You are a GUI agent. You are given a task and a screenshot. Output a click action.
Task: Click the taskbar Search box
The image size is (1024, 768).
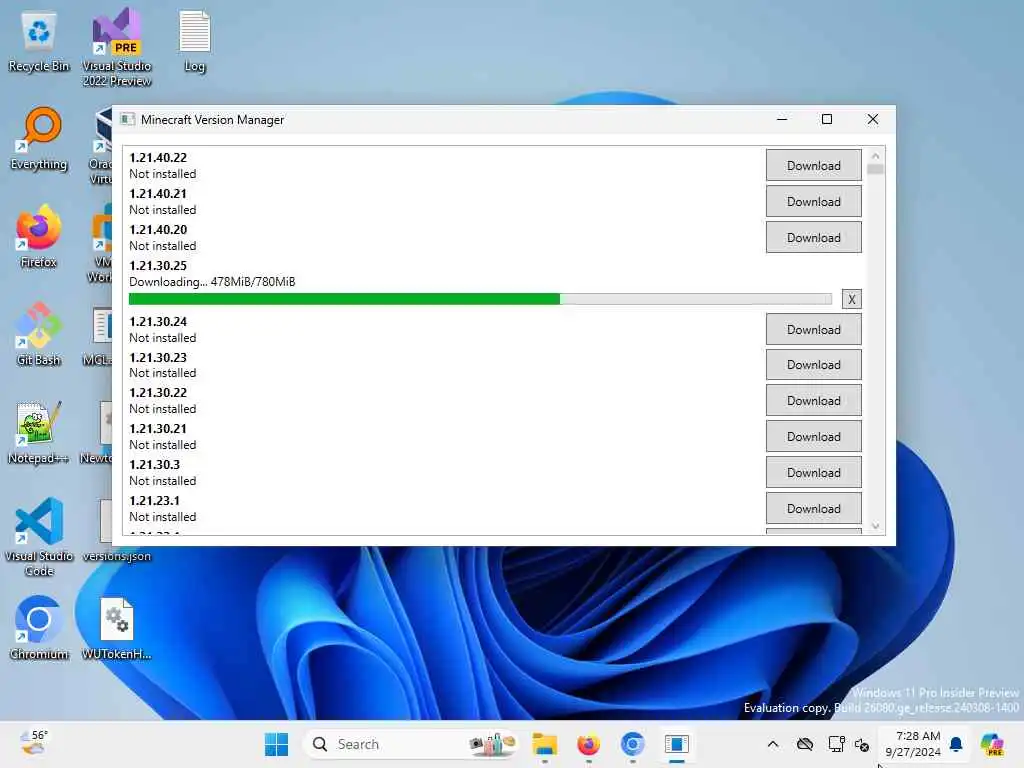(x=413, y=744)
